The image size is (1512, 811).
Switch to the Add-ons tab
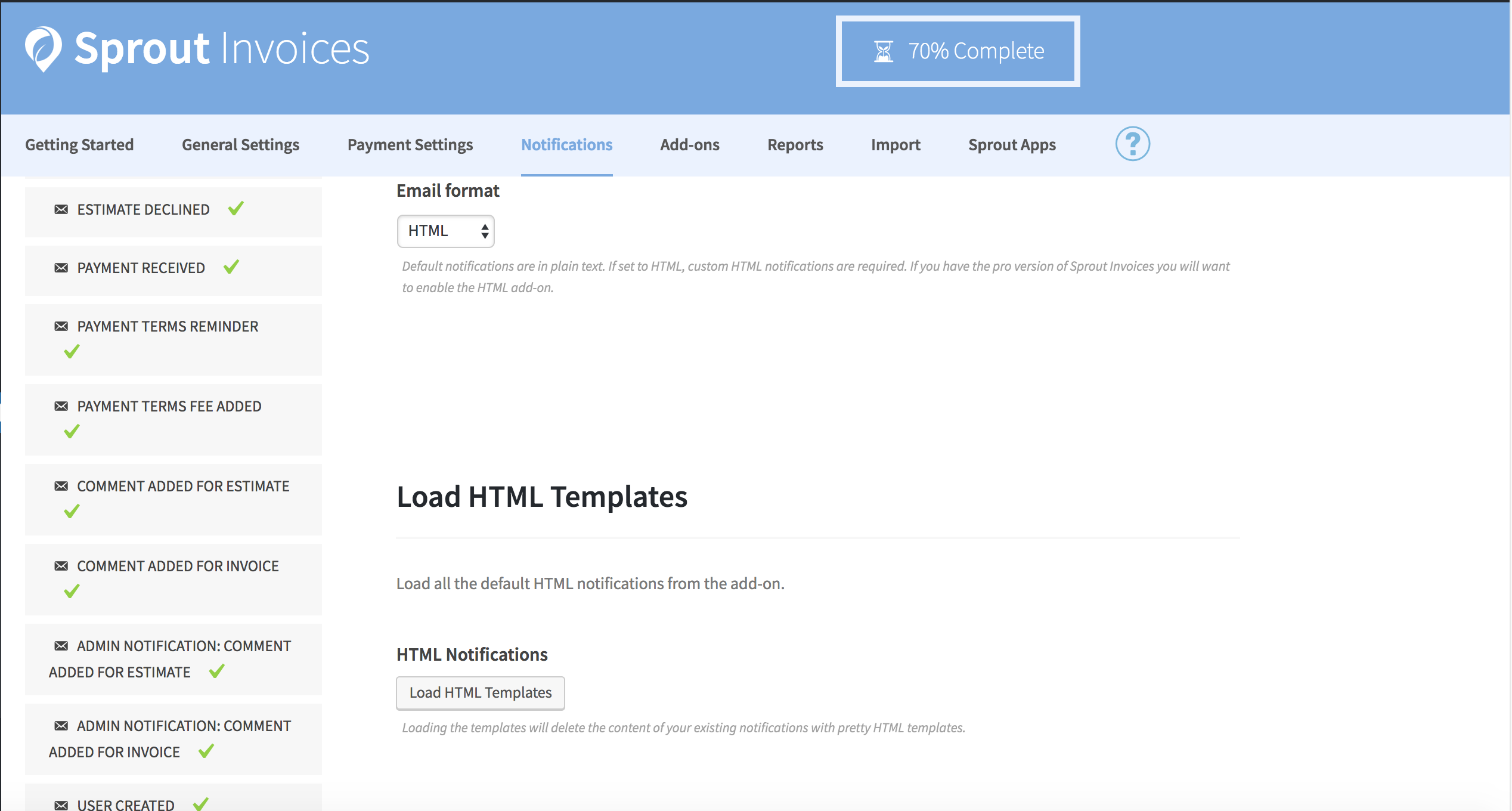(689, 145)
